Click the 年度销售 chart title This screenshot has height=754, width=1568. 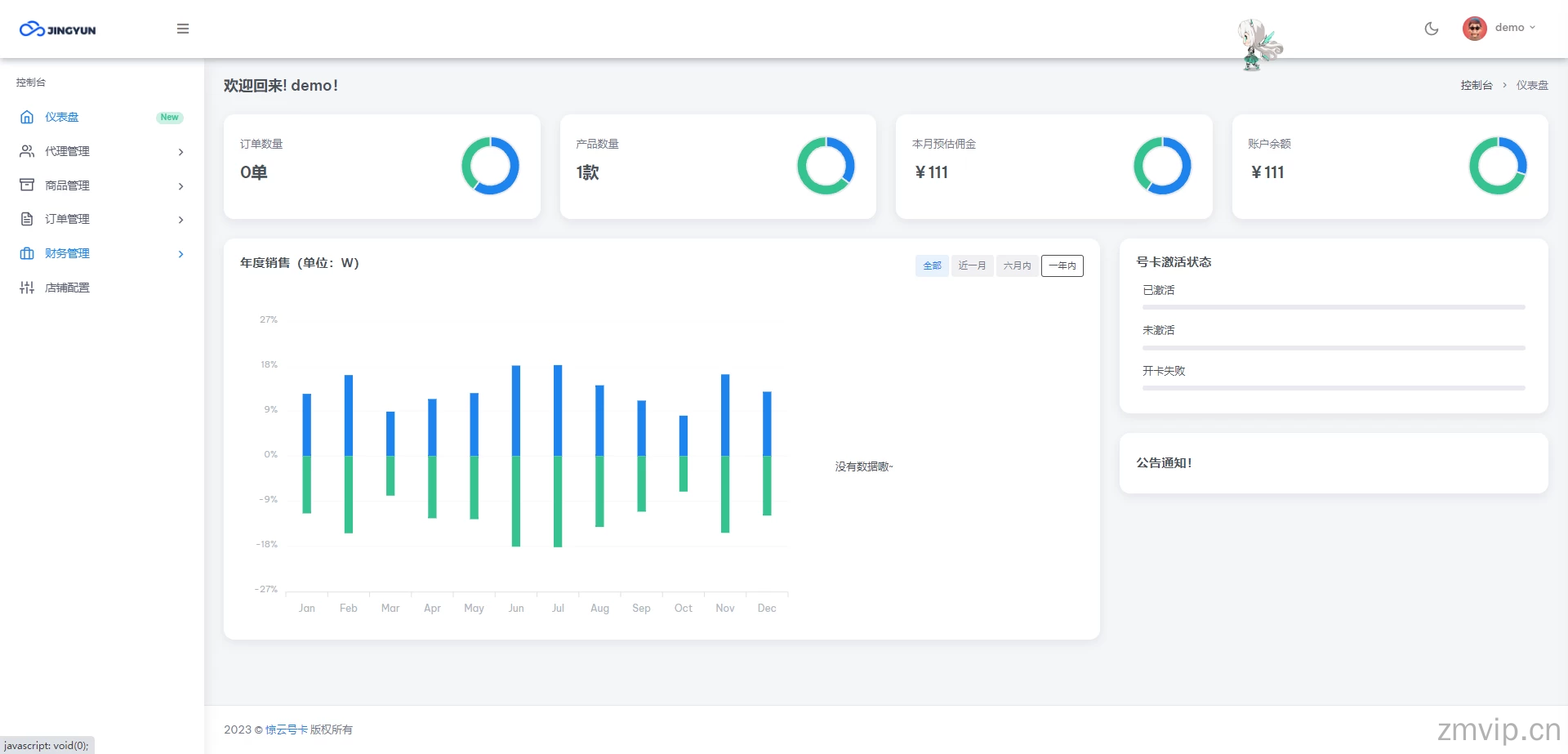[300, 263]
